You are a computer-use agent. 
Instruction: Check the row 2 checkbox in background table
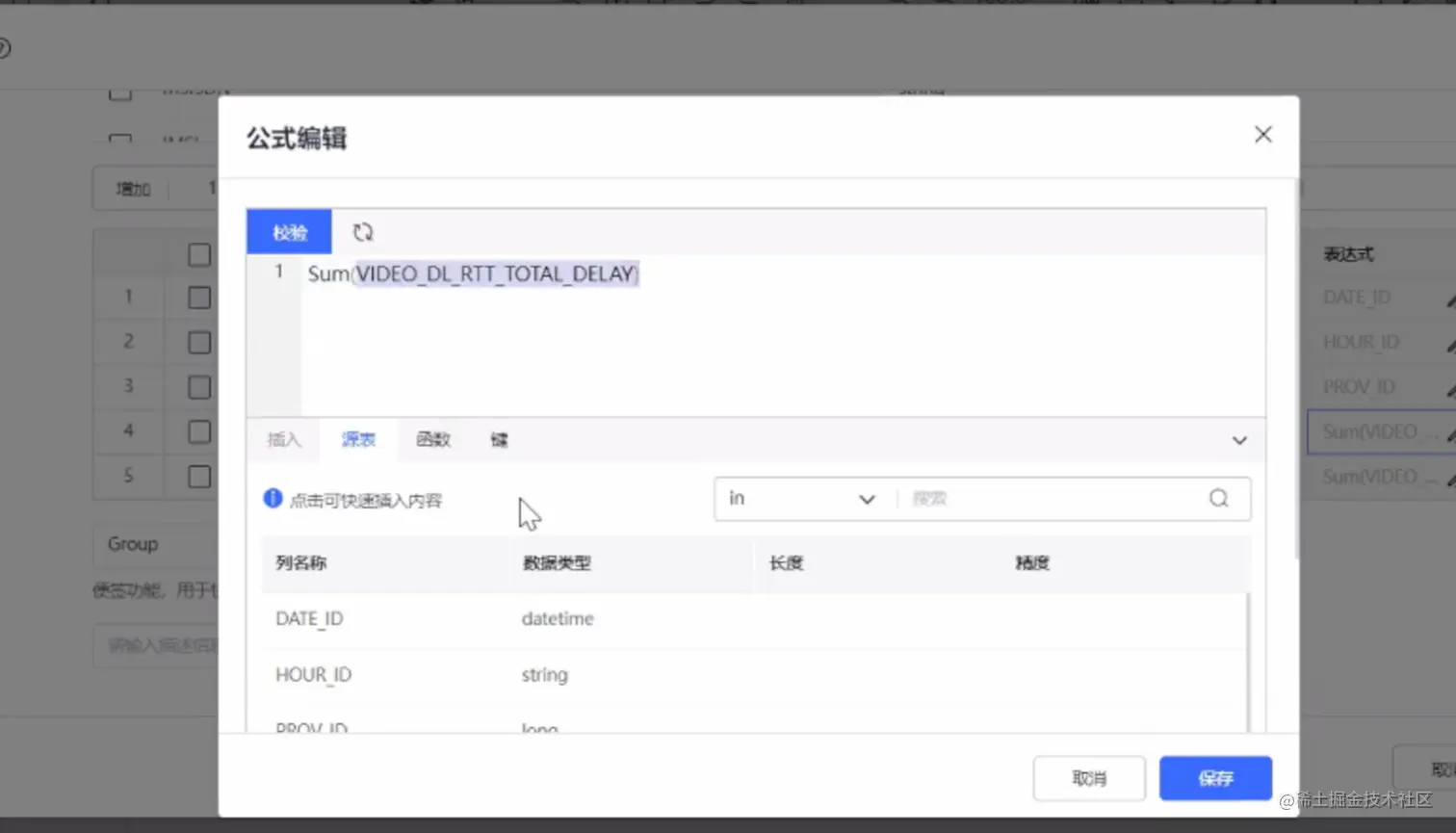click(199, 343)
